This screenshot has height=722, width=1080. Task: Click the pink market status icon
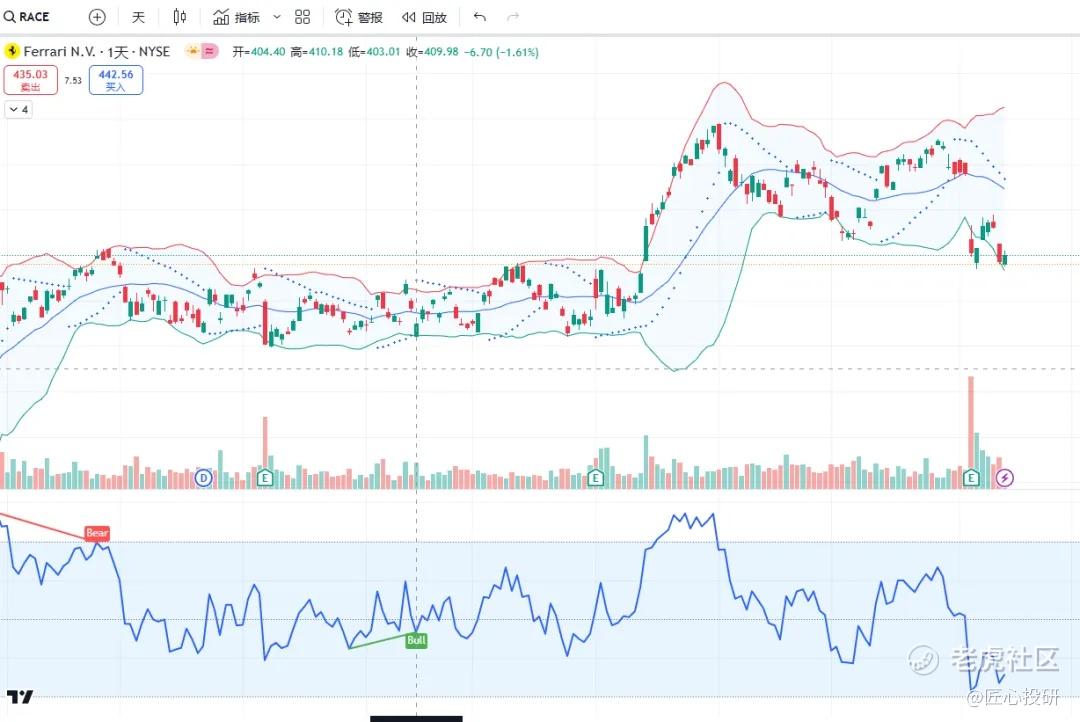tap(209, 51)
